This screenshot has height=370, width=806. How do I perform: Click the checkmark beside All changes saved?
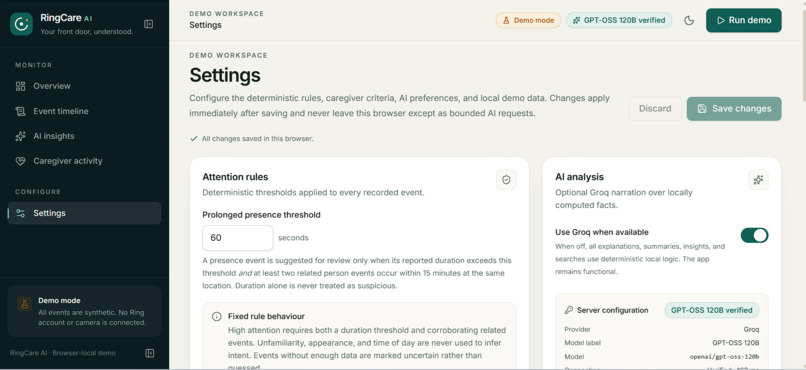click(x=193, y=139)
